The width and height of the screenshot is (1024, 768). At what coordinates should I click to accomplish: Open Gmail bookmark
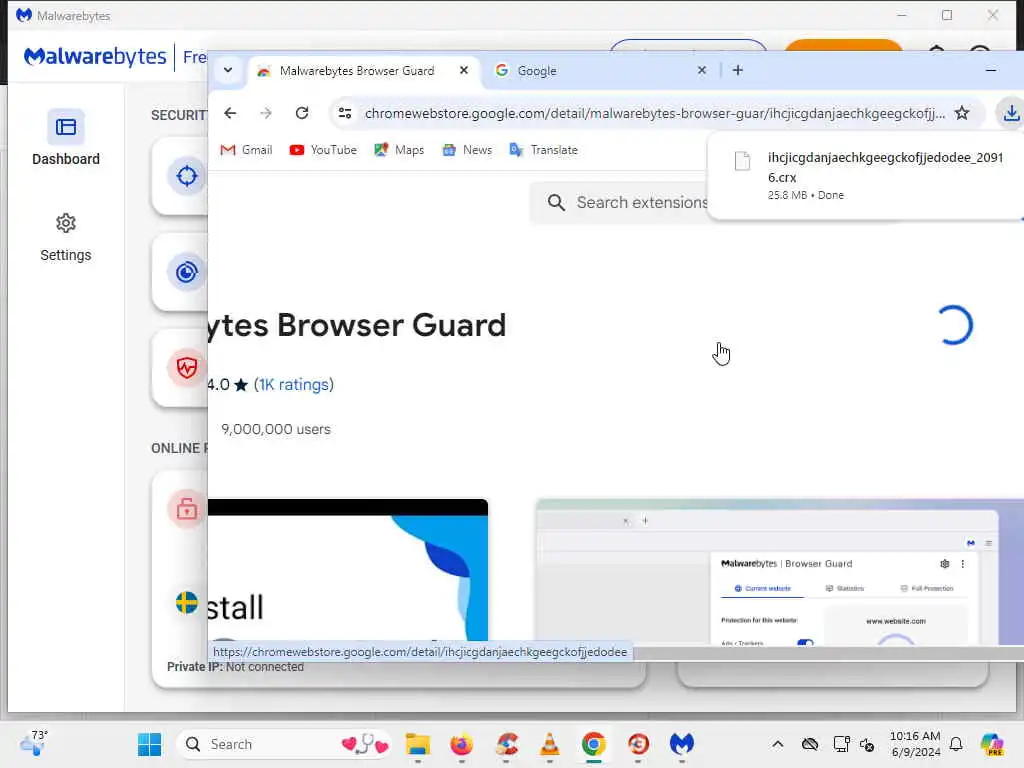click(x=246, y=150)
